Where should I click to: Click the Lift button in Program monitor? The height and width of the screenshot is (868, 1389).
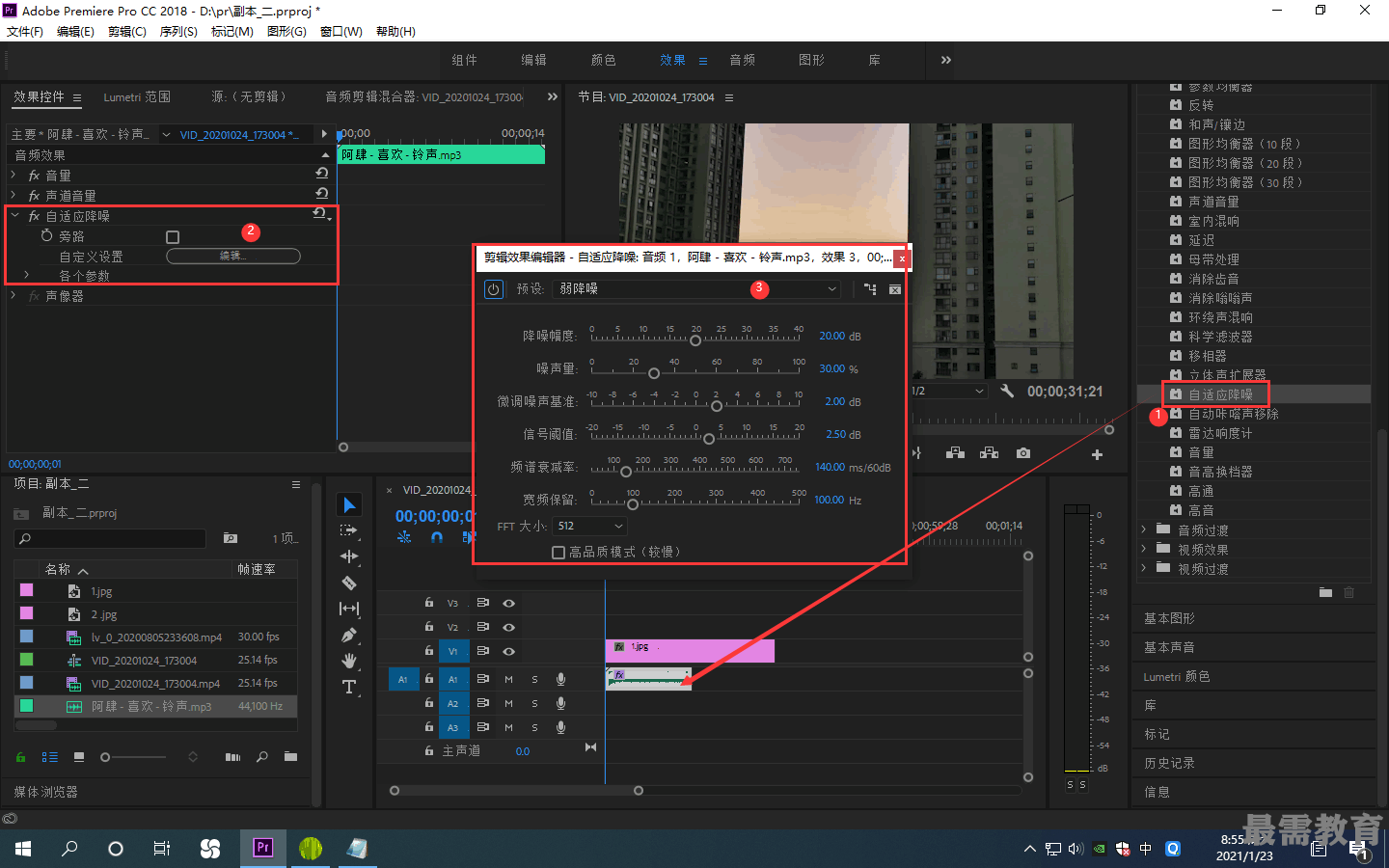pyautogui.click(x=955, y=453)
